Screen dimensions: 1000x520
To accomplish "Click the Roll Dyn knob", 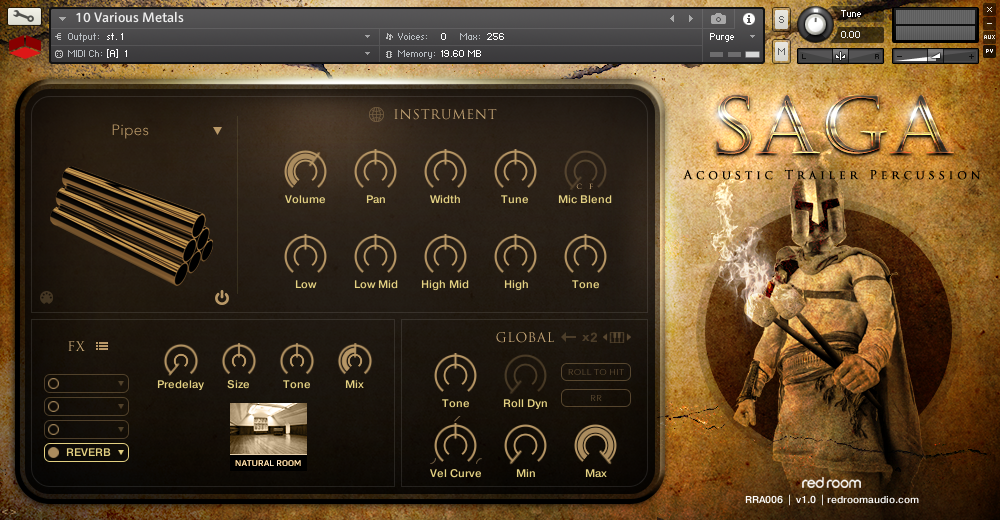I will tap(526, 375).
